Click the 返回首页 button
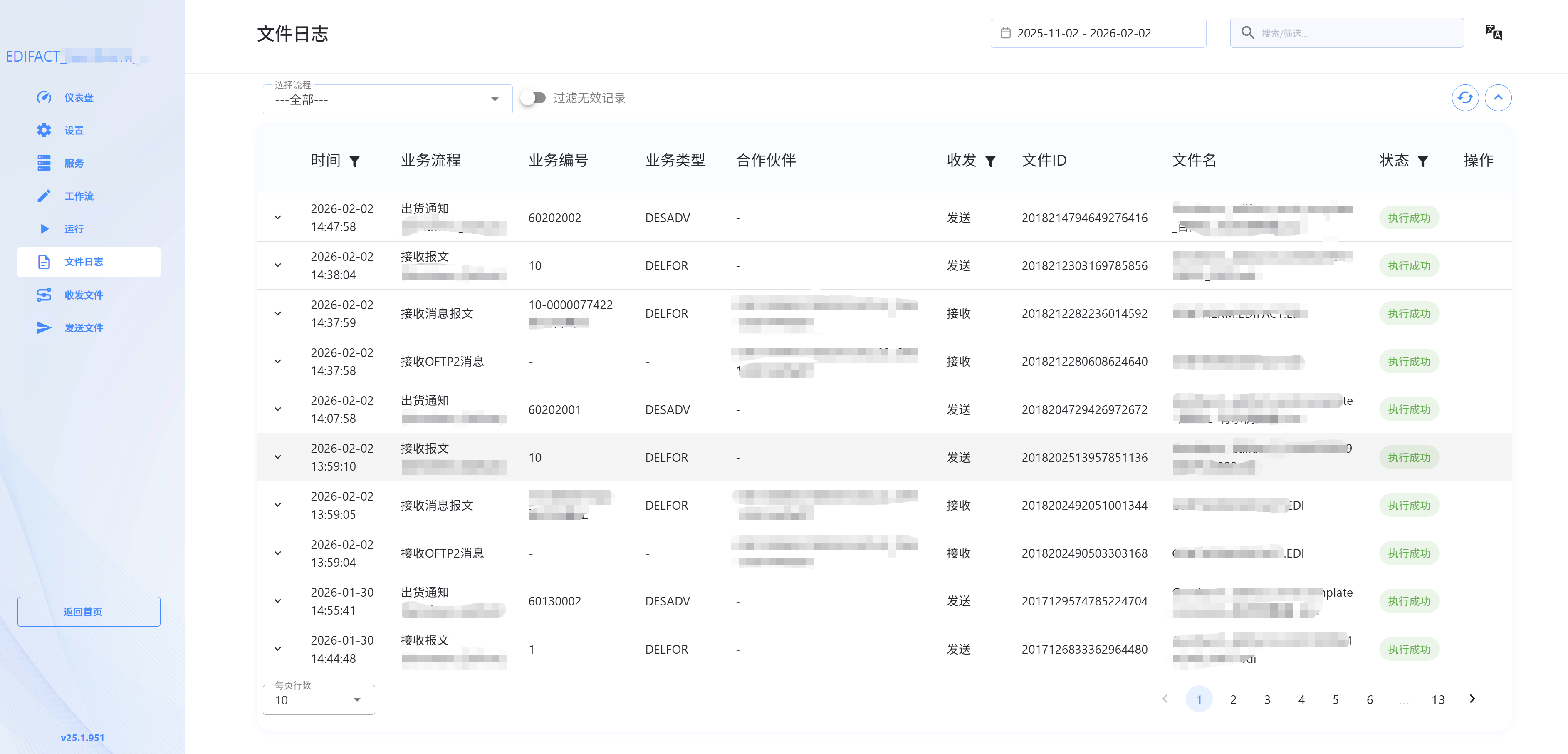Image resolution: width=1568 pixels, height=754 pixels. point(89,612)
